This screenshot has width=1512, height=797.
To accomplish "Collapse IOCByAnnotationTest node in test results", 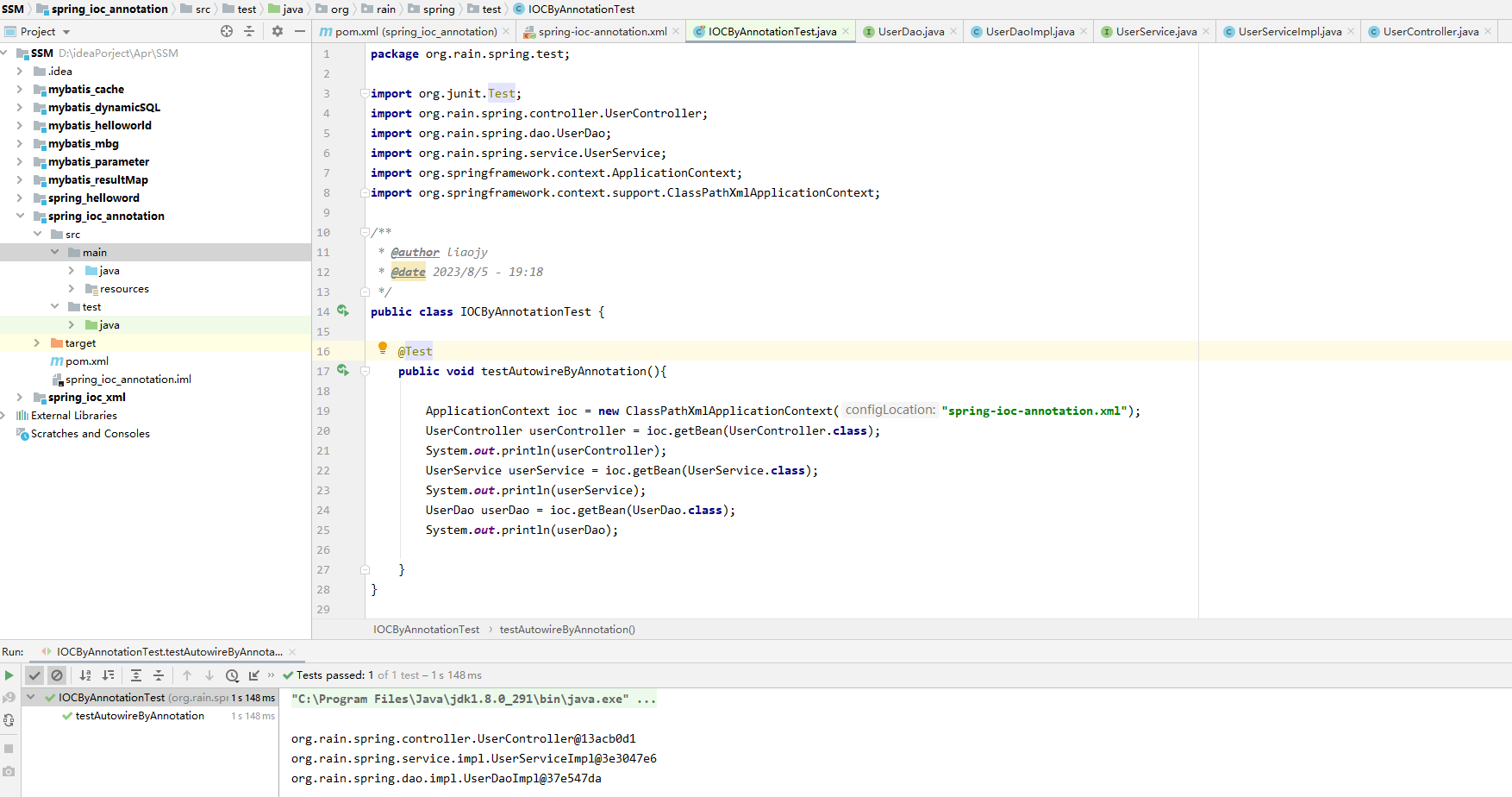I will pyautogui.click(x=31, y=697).
